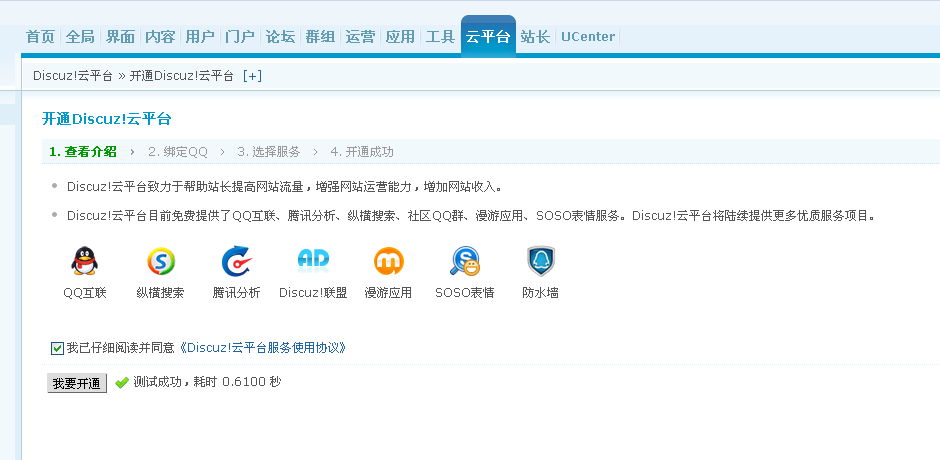
Task: Click breadcrumb 开通Discuz!云平台
Action: [182, 76]
